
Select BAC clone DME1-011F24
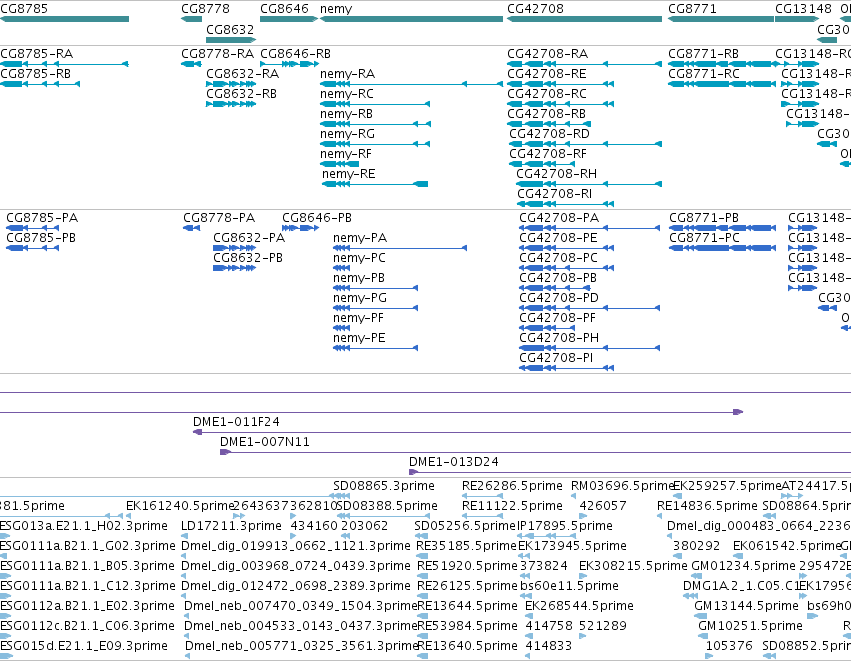(x=522, y=432)
